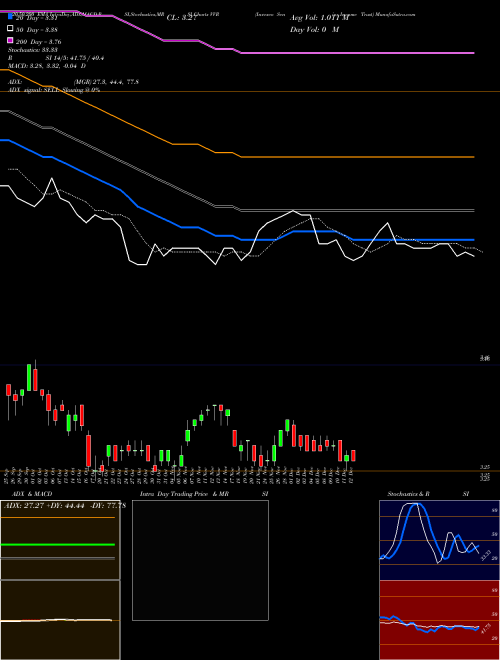The width and height of the screenshot is (500, 660).
Task: Click the blue stochastics oscillator chart
Action: click(x=439, y=540)
